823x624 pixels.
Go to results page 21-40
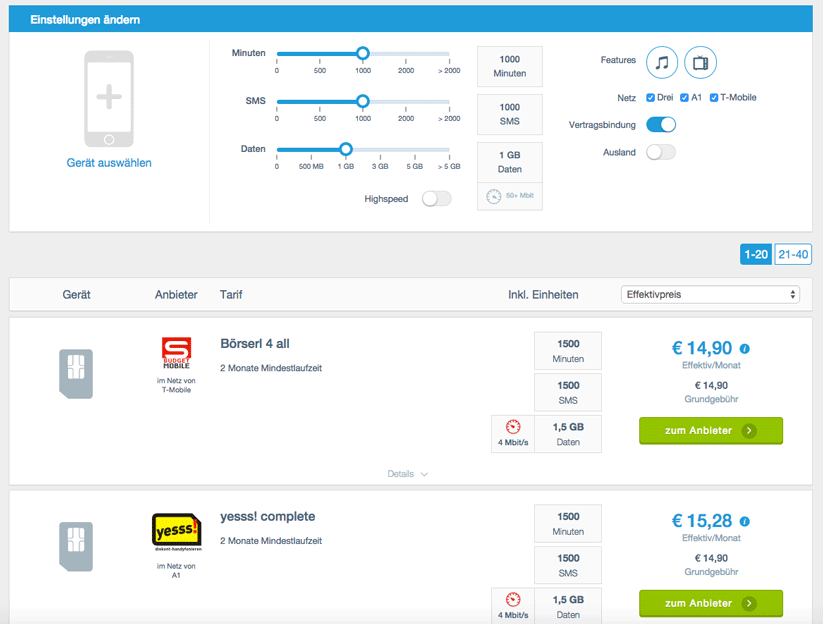(x=793, y=255)
